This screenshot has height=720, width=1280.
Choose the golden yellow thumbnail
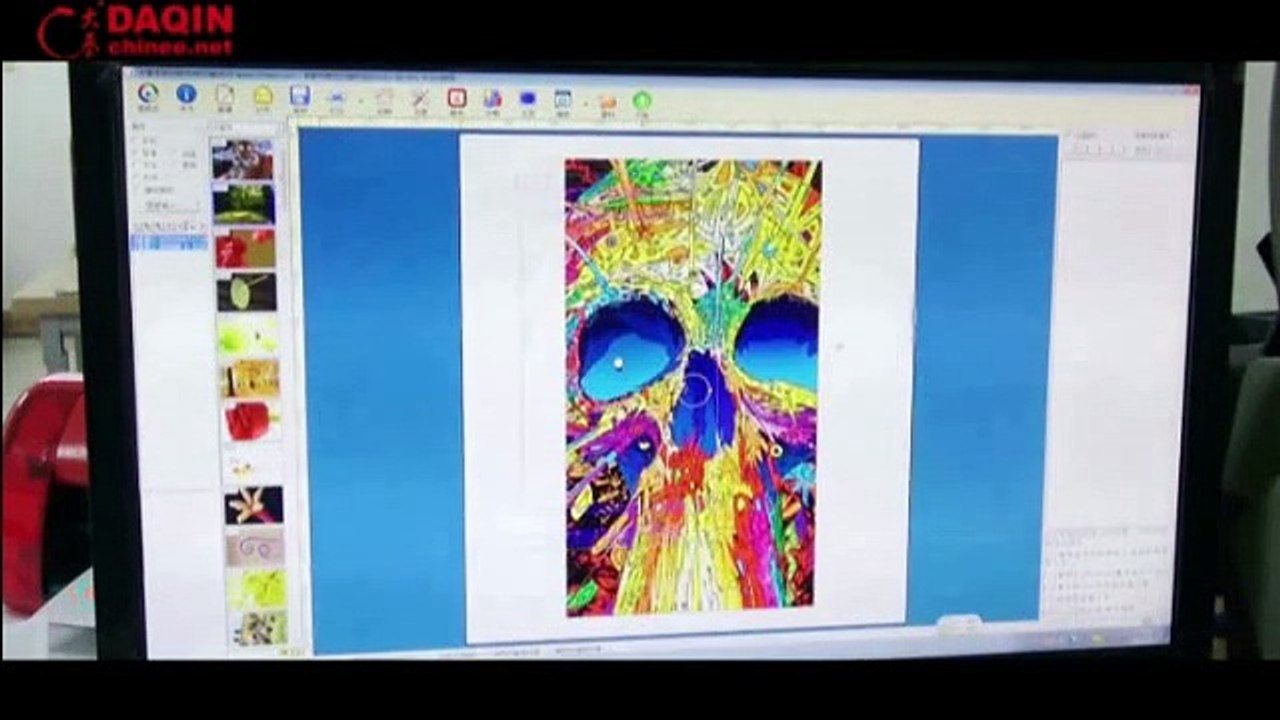click(250, 379)
